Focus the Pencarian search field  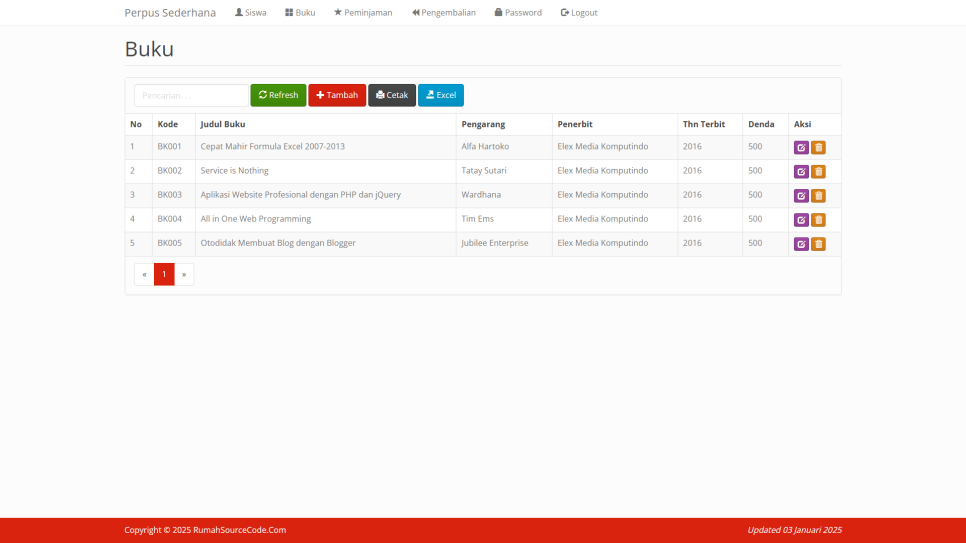(191, 95)
